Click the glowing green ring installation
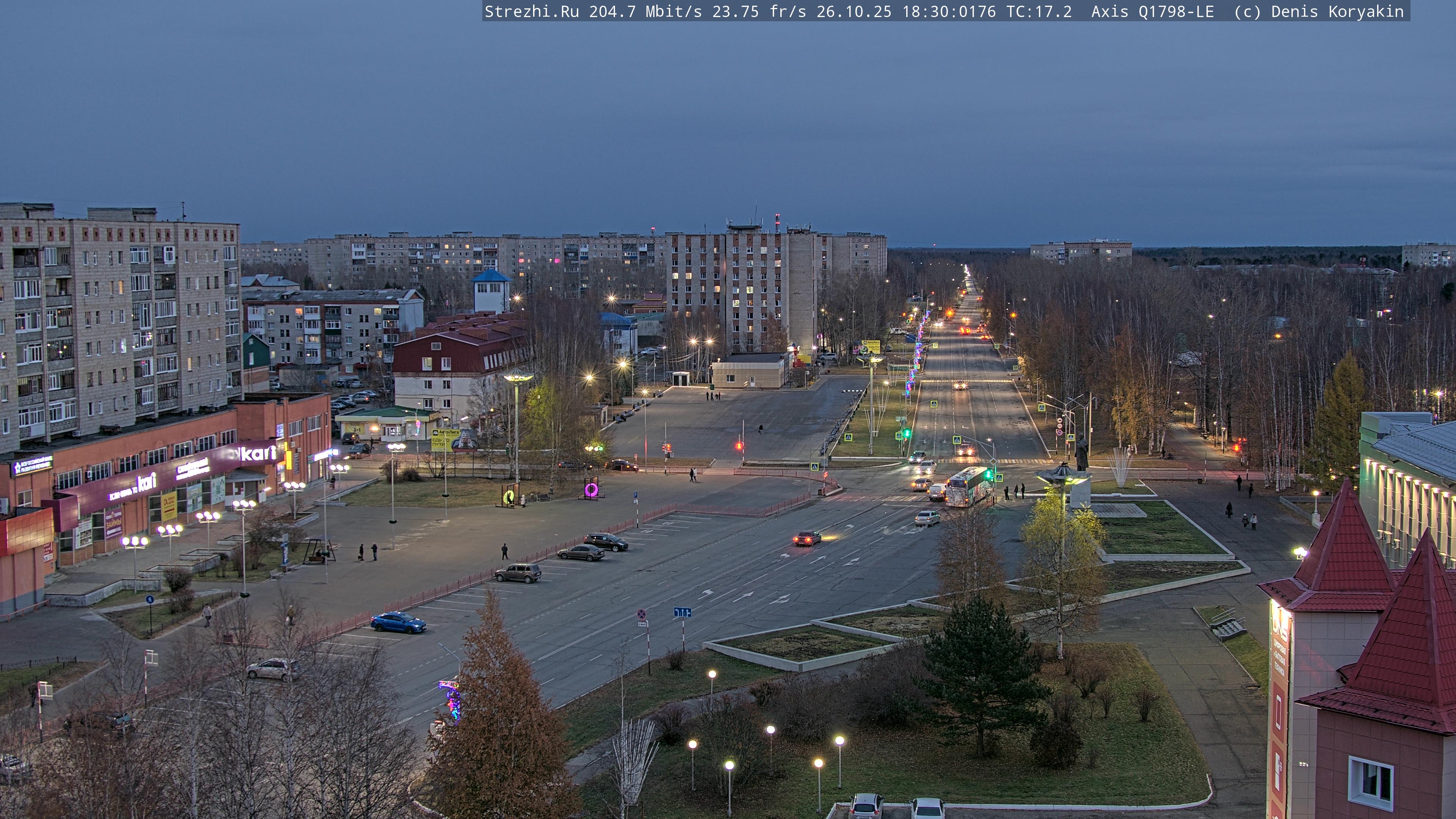This screenshot has height=819, width=1456. [x=508, y=497]
